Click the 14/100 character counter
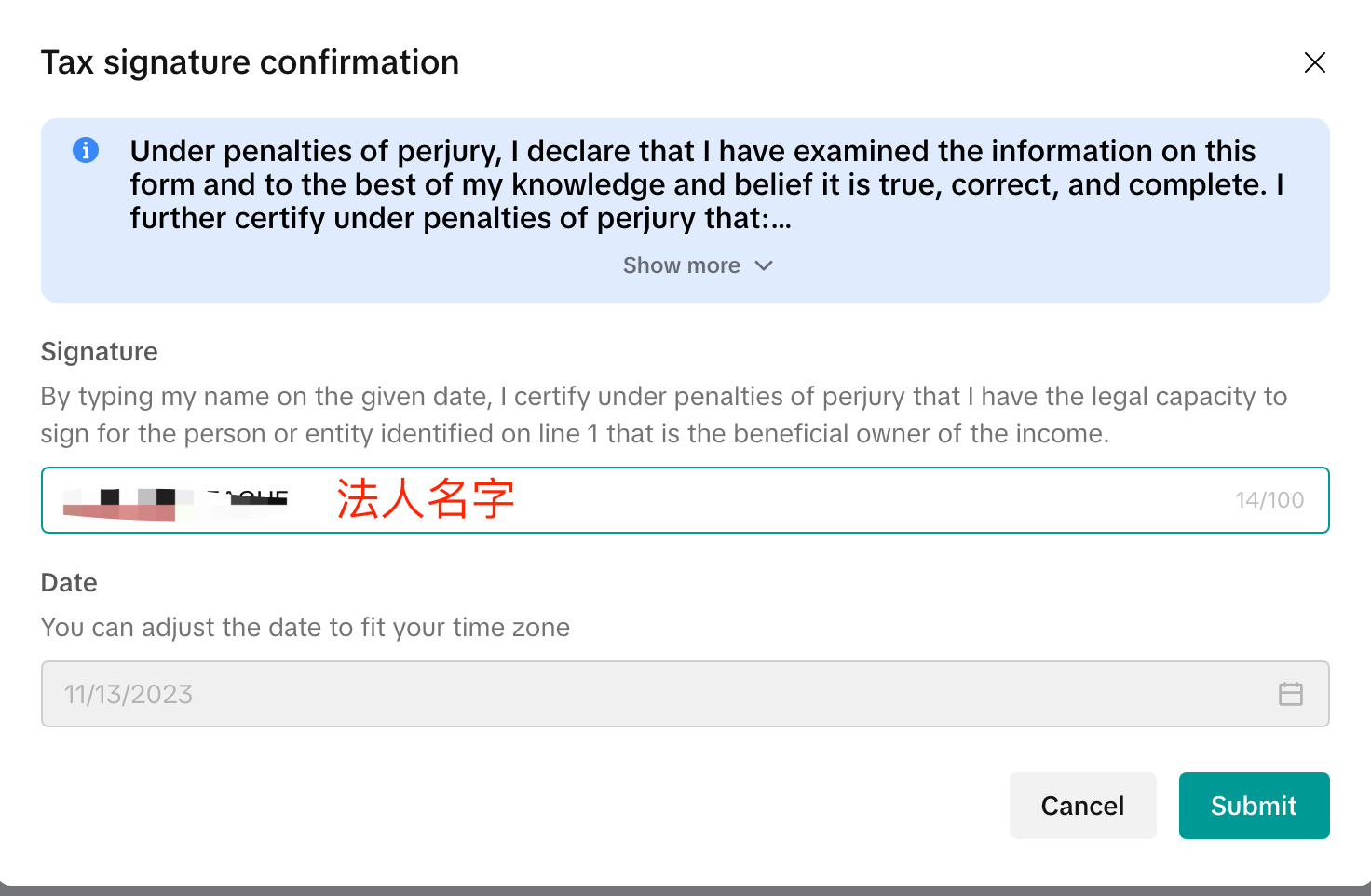The image size is (1371, 896). tap(1269, 500)
